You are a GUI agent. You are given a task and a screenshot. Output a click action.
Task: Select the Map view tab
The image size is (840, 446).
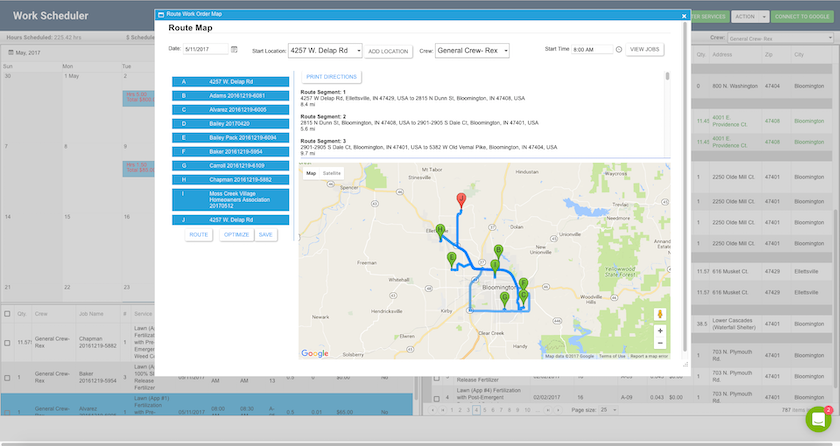coord(311,173)
